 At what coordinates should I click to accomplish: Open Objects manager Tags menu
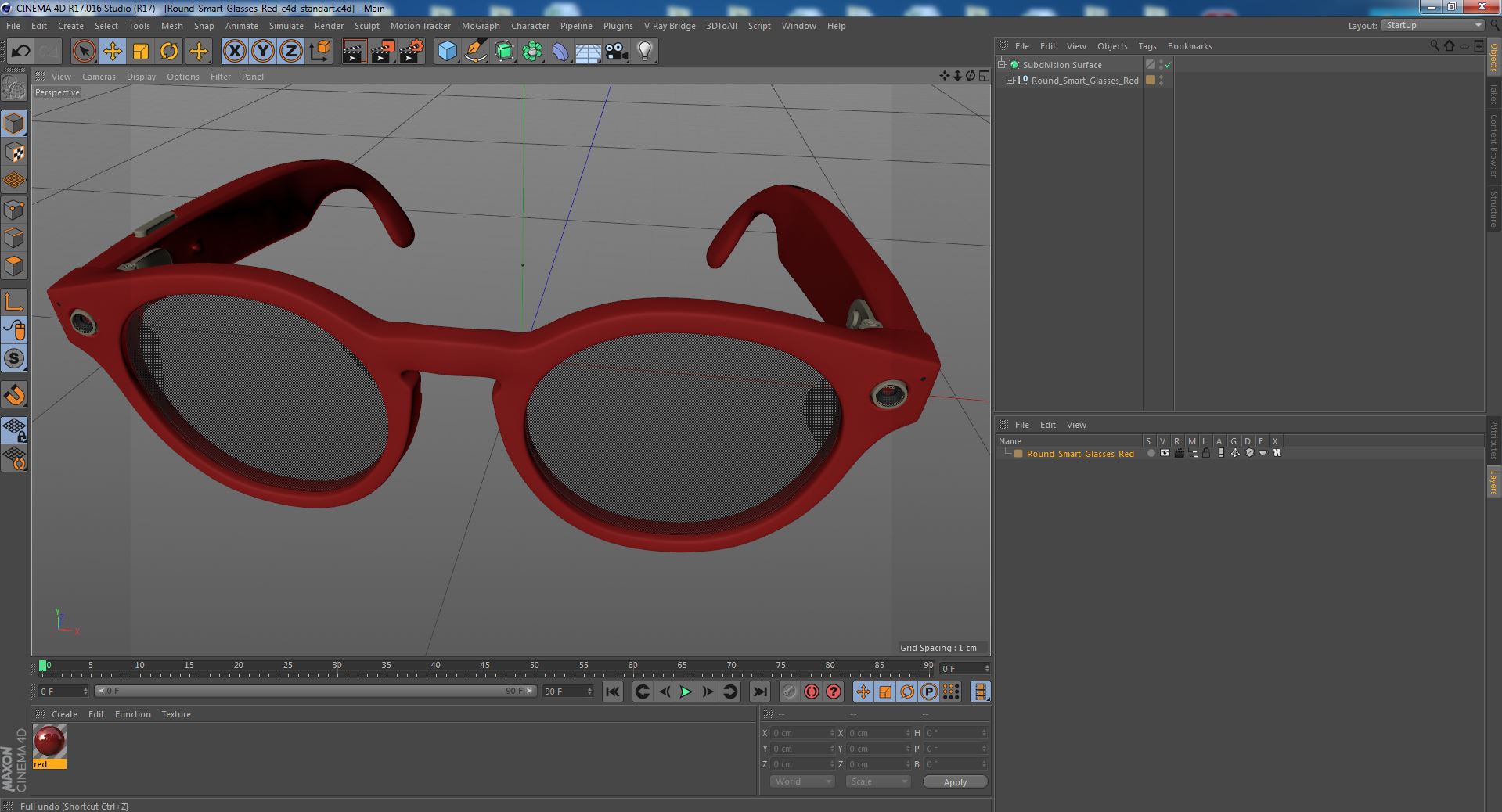click(1147, 46)
